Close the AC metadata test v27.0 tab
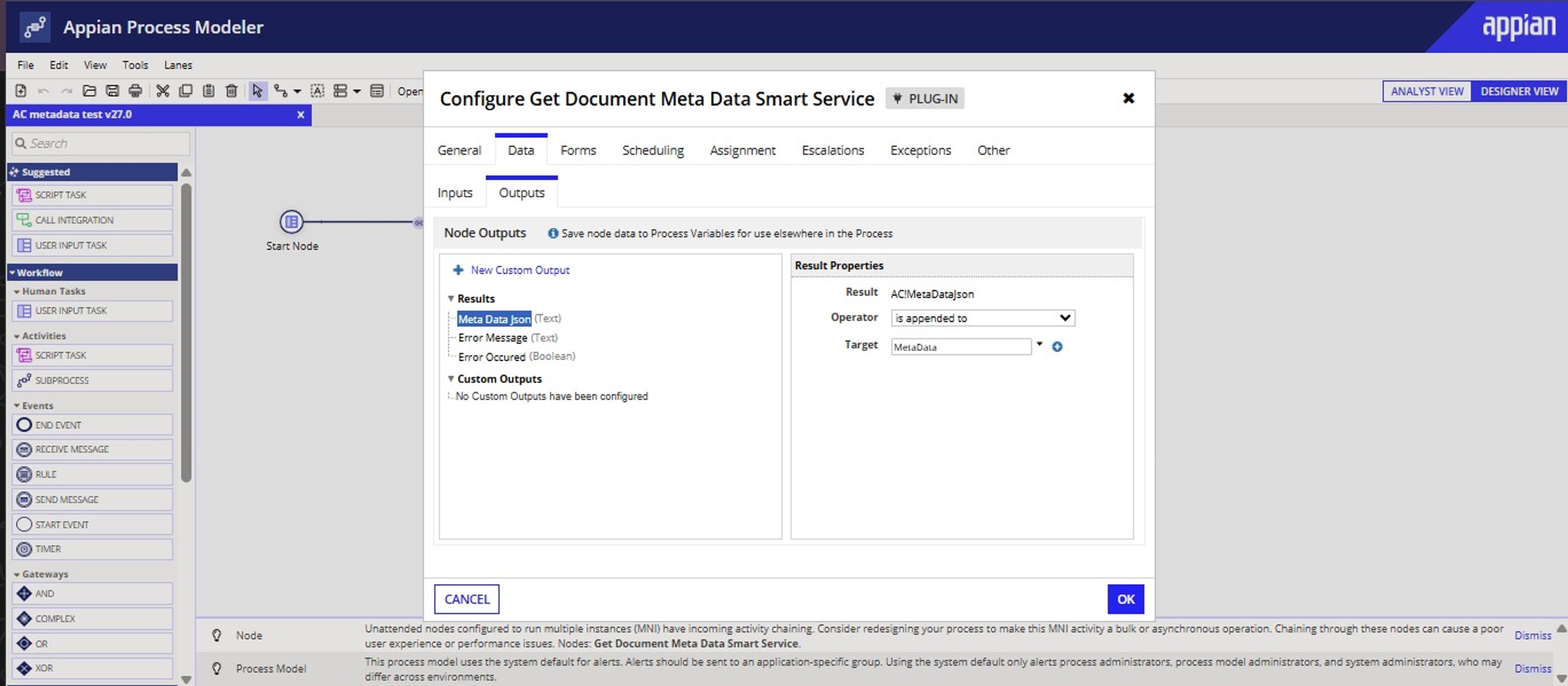This screenshot has width=1568, height=686. pyautogui.click(x=300, y=114)
